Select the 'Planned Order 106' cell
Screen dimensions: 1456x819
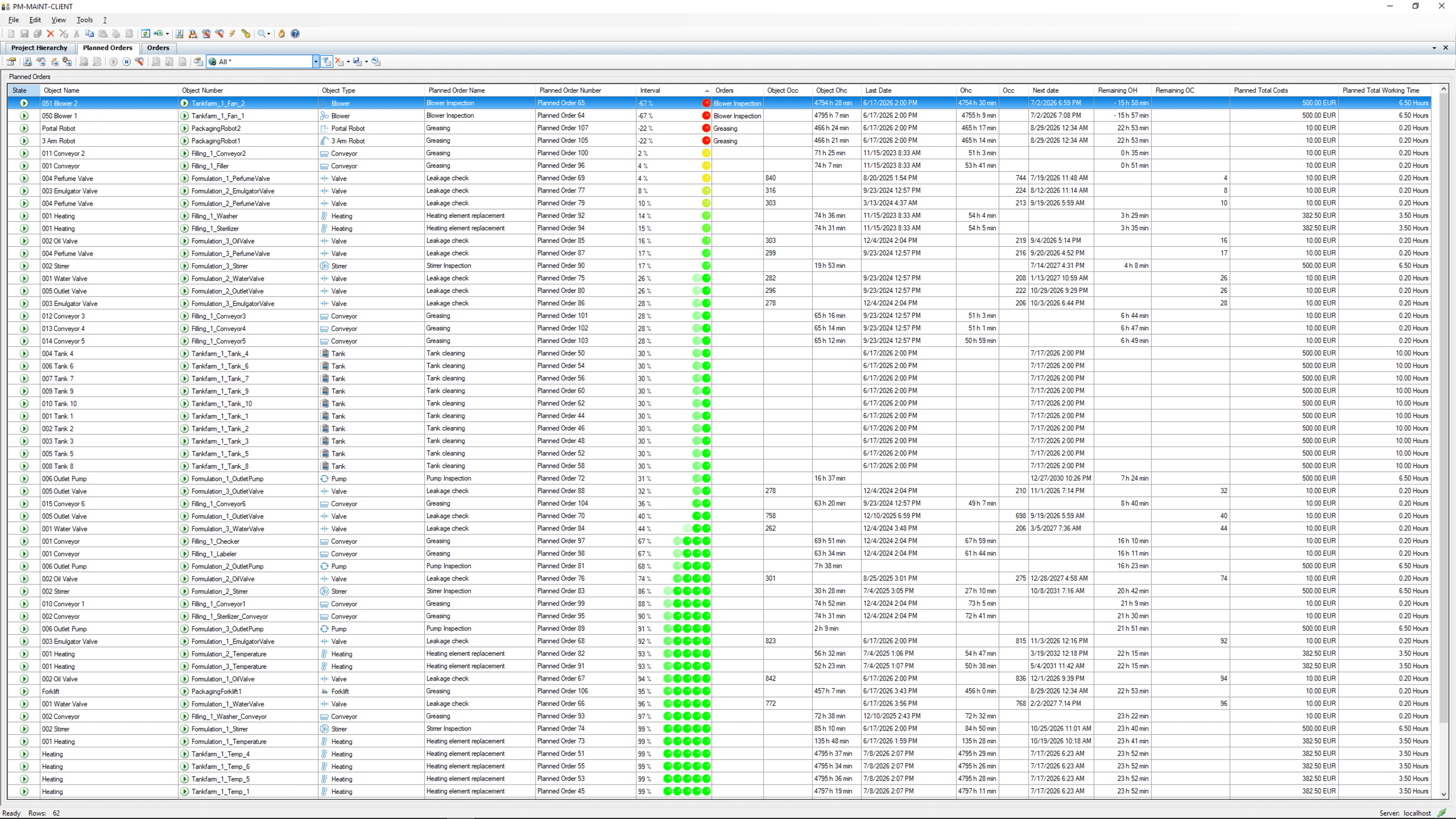(585, 691)
